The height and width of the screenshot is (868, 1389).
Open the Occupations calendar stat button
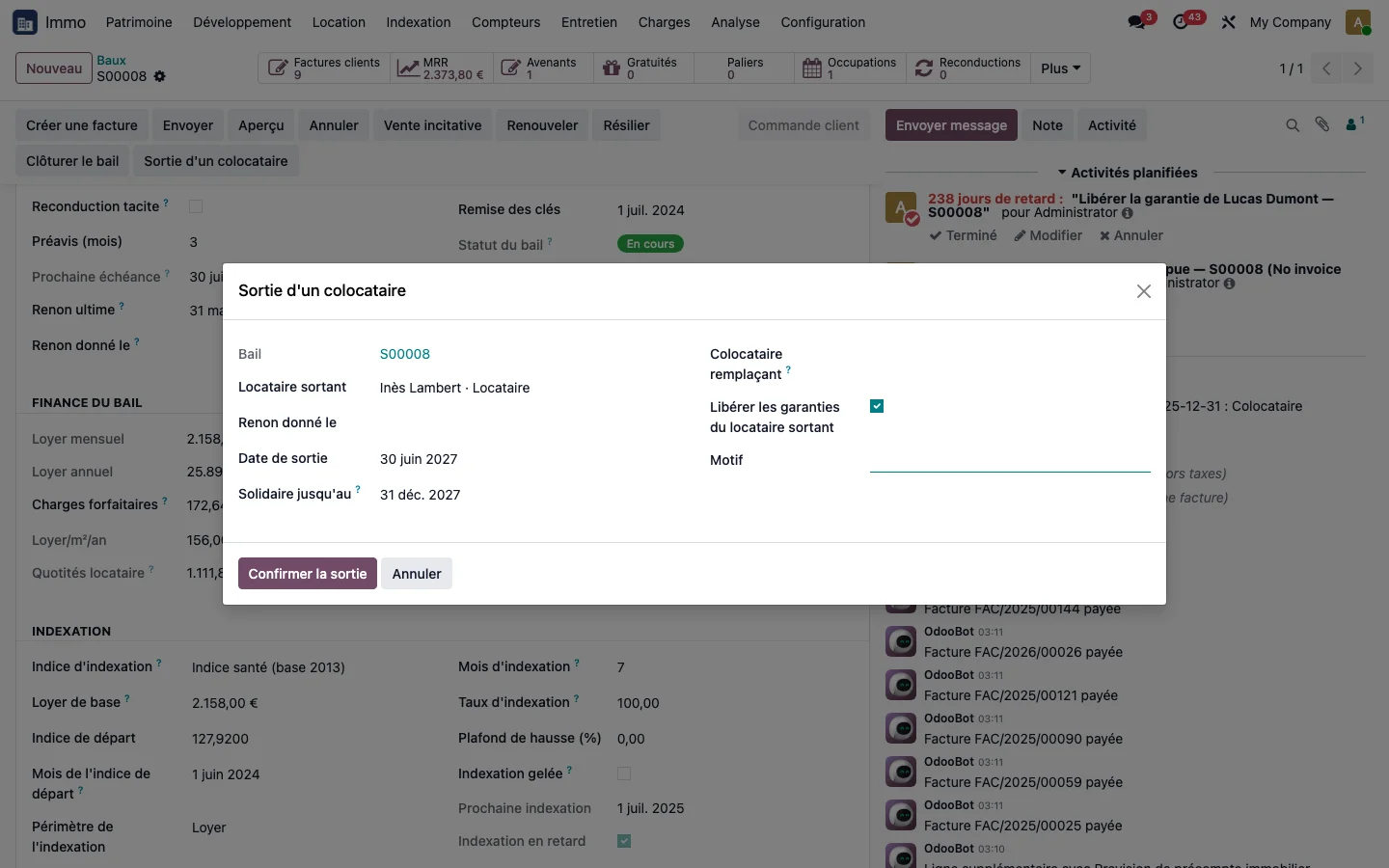[x=850, y=68]
